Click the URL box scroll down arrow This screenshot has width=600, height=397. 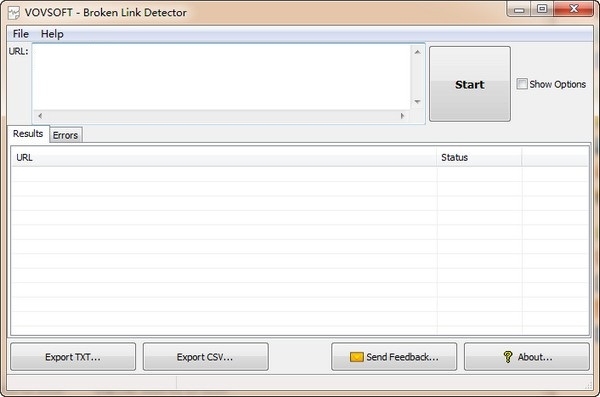coord(417,102)
